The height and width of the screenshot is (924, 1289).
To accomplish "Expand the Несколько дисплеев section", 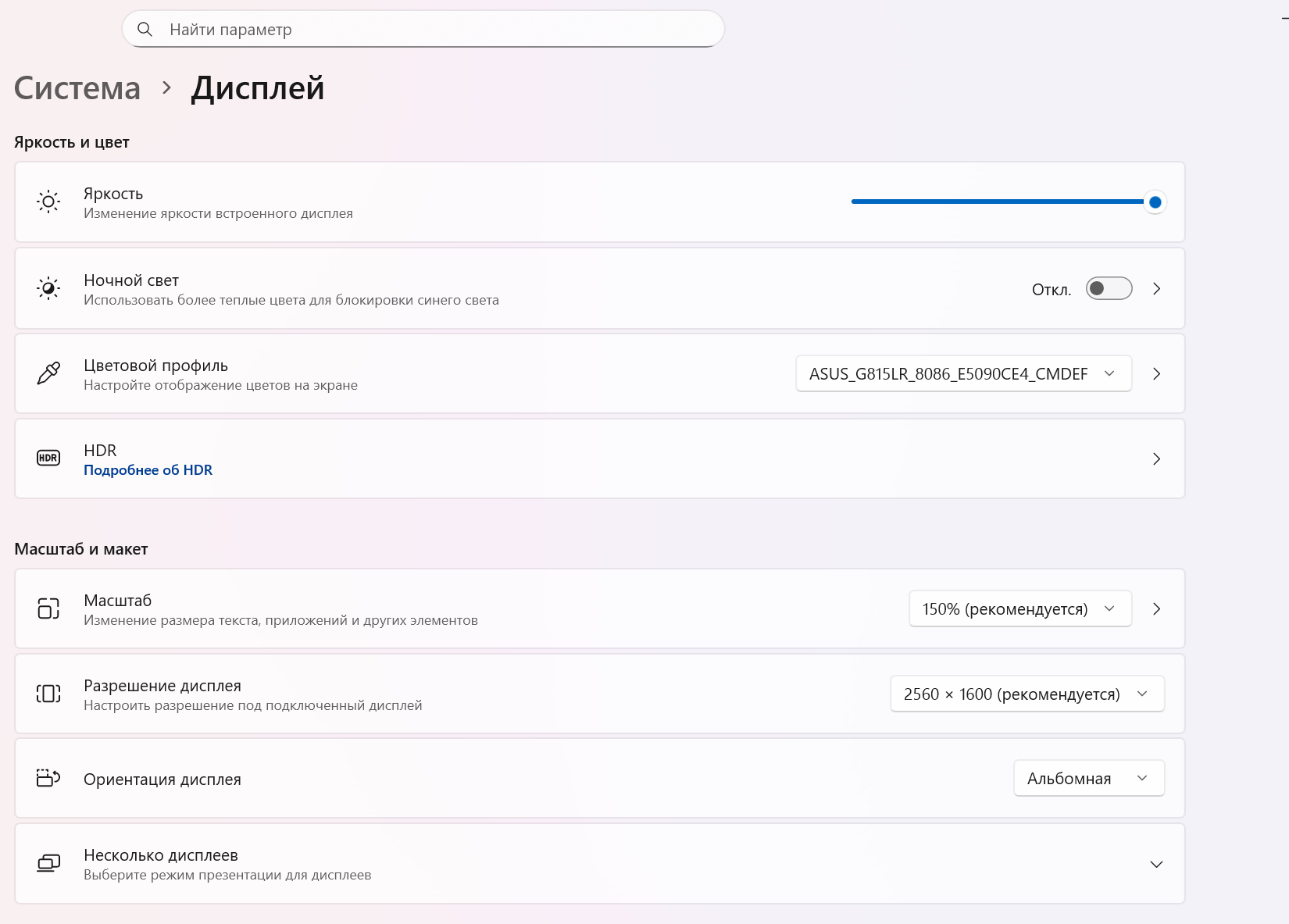I will coord(1157,864).
